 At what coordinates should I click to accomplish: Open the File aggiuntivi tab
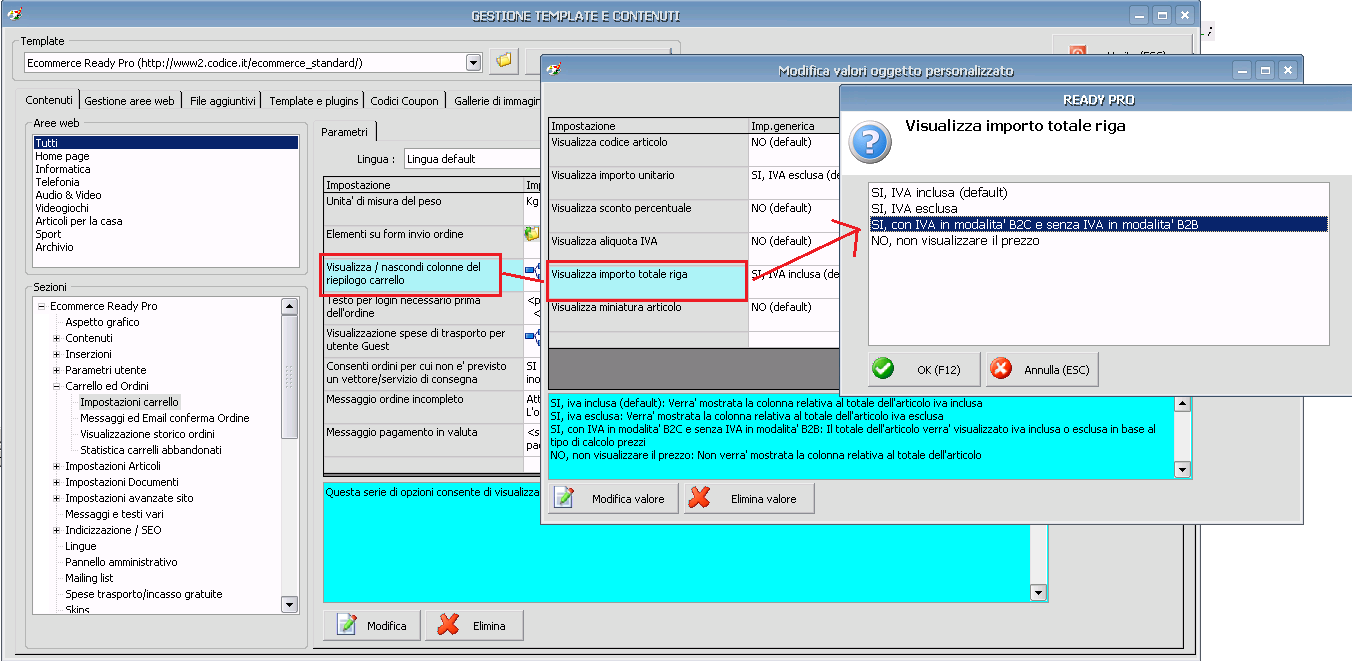[x=223, y=101]
